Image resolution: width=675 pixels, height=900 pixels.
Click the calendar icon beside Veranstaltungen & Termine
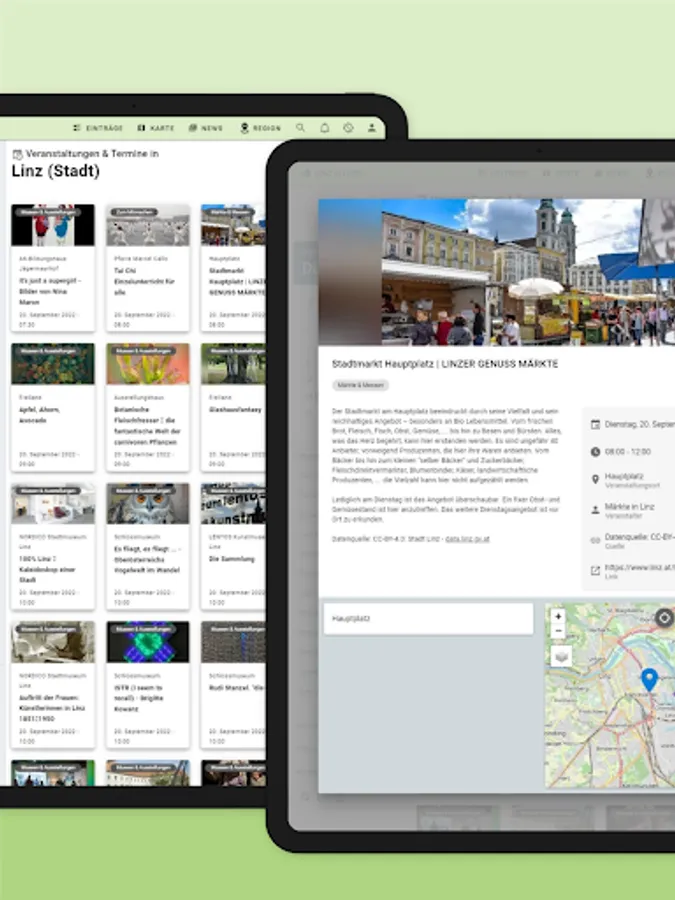(17, 154)
